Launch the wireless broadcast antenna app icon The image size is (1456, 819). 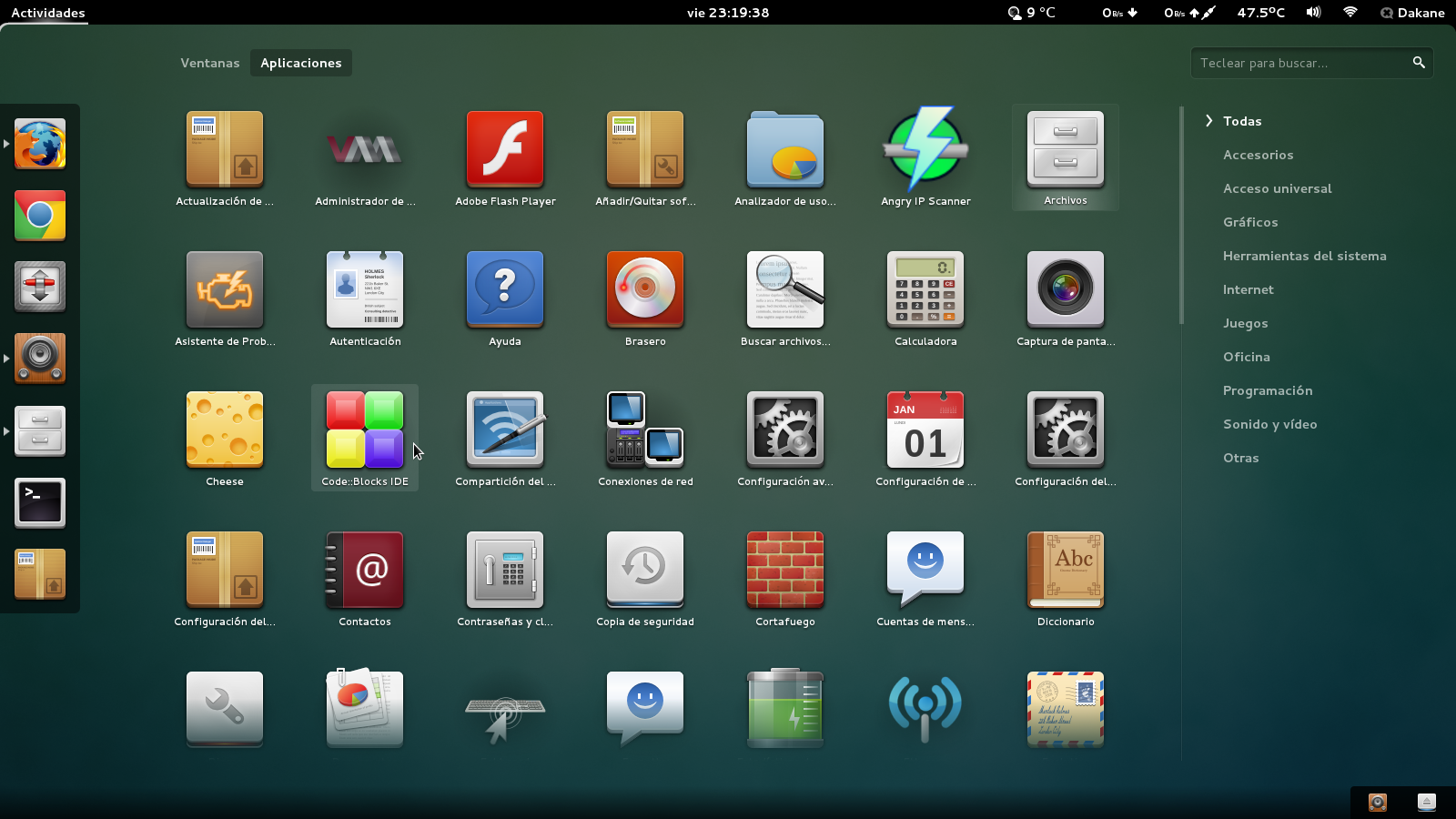[925, 709]
